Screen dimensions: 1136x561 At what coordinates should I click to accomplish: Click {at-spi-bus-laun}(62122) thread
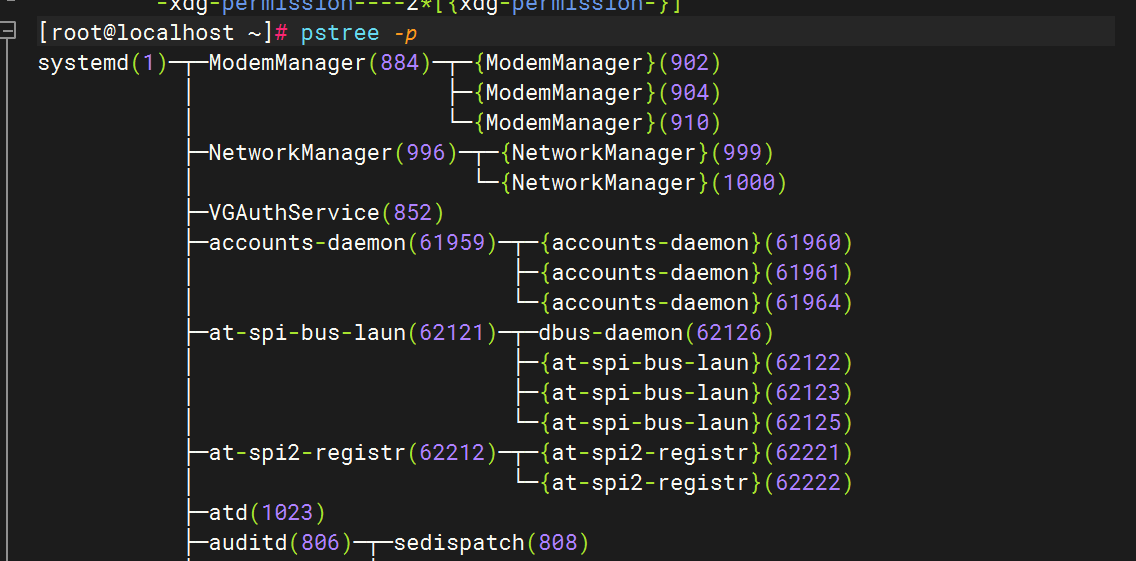point(697,363)
